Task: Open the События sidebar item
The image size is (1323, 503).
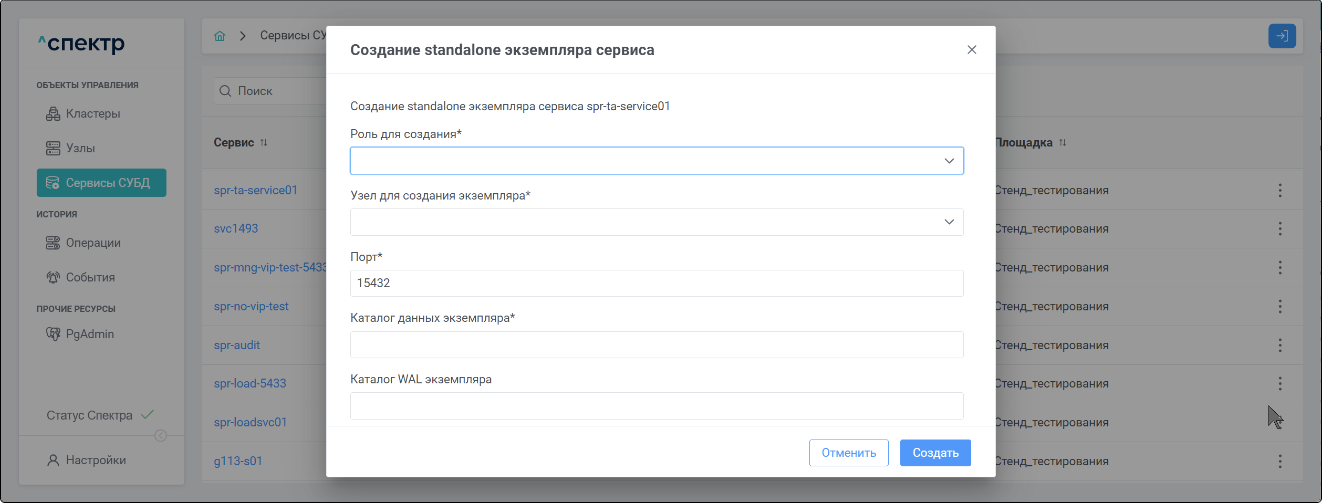Action: pos(90,277)
